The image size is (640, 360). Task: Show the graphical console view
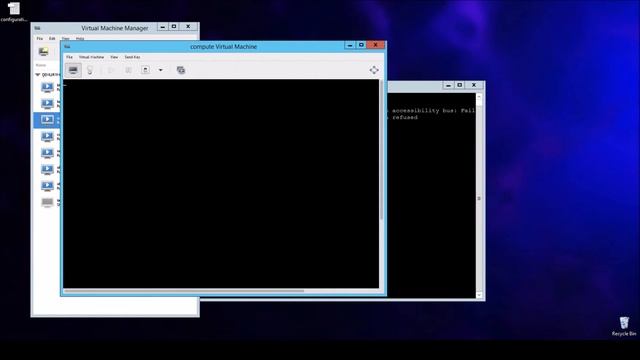point(73,70)
